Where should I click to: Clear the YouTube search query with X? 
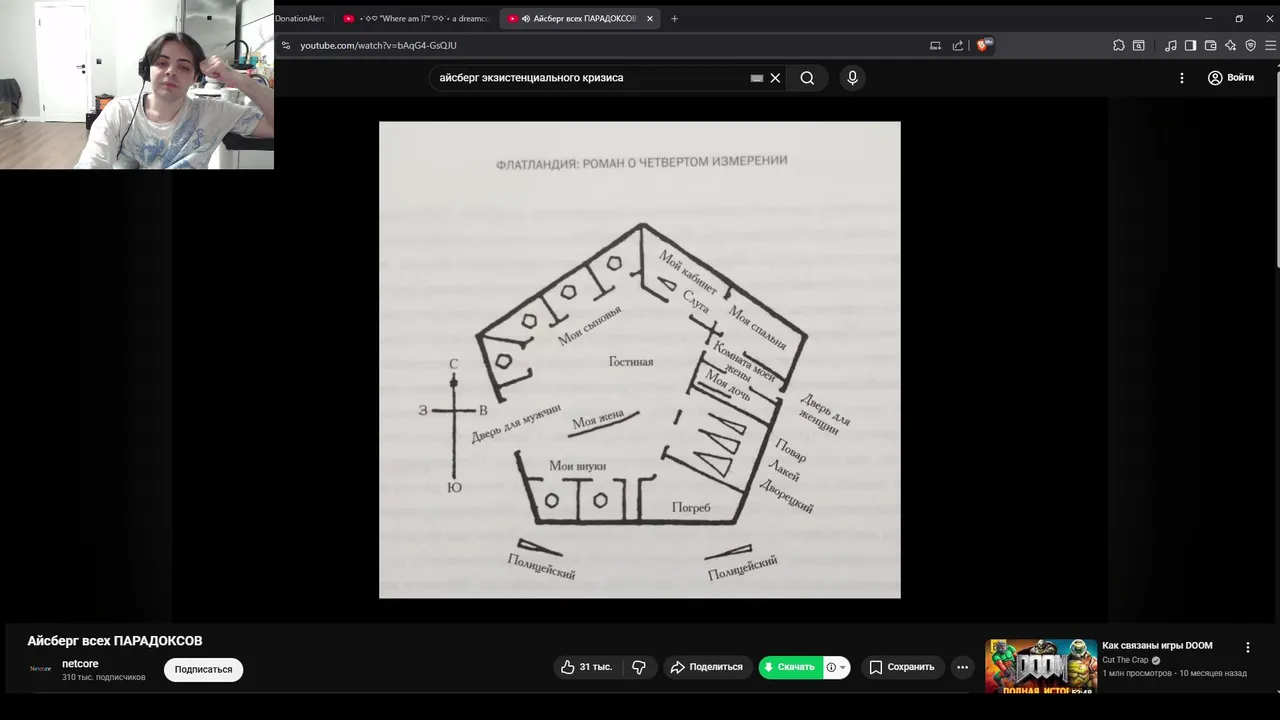pos(775,78)
